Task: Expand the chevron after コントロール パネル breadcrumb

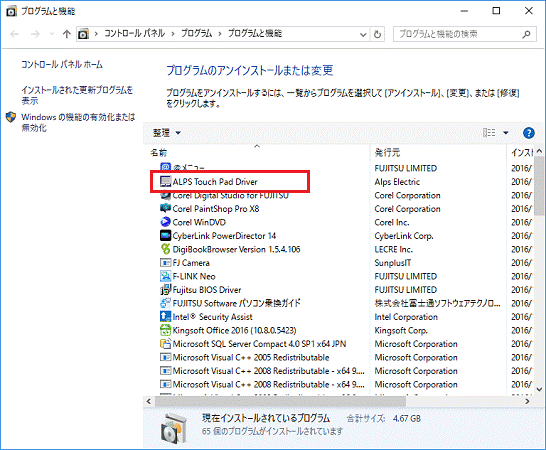Action: point(172,34)
